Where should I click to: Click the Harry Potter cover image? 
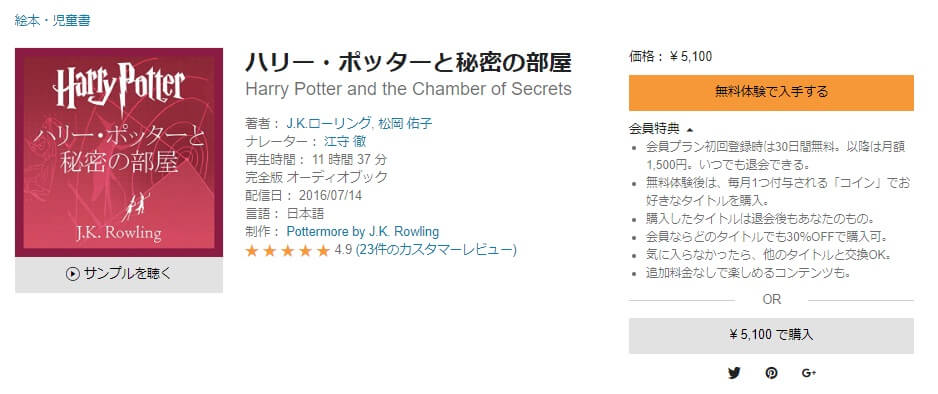pyautogui.click(x=119, y=152)
